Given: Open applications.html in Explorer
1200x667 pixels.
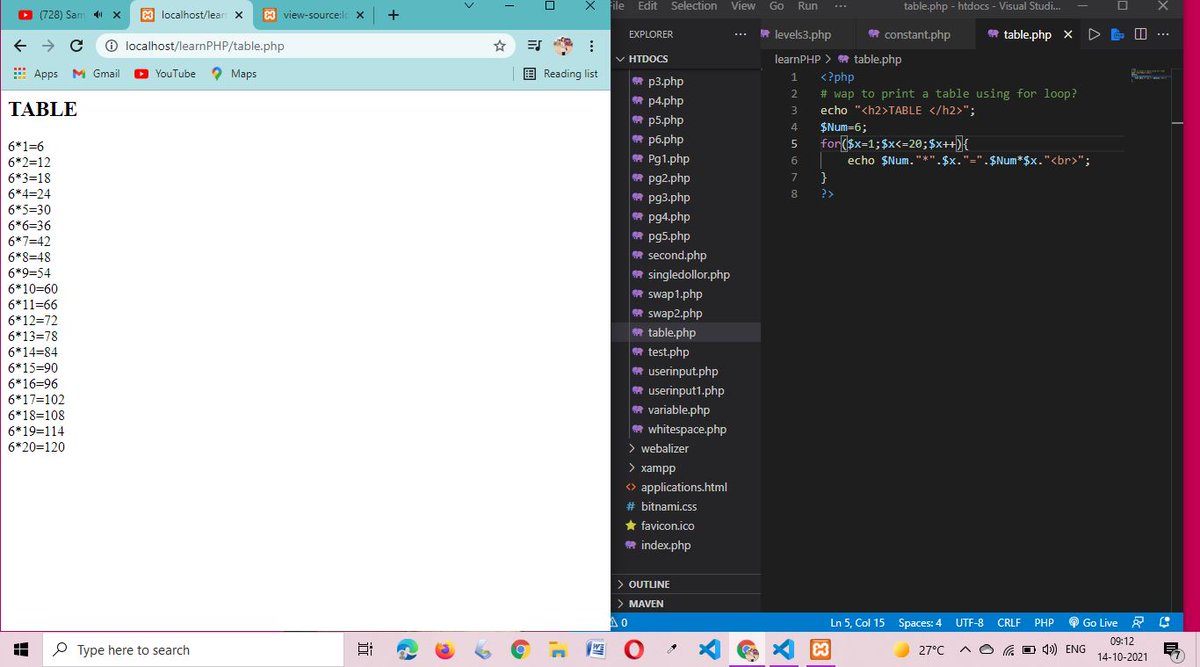Looking at the screenshot, I should 683,487.
